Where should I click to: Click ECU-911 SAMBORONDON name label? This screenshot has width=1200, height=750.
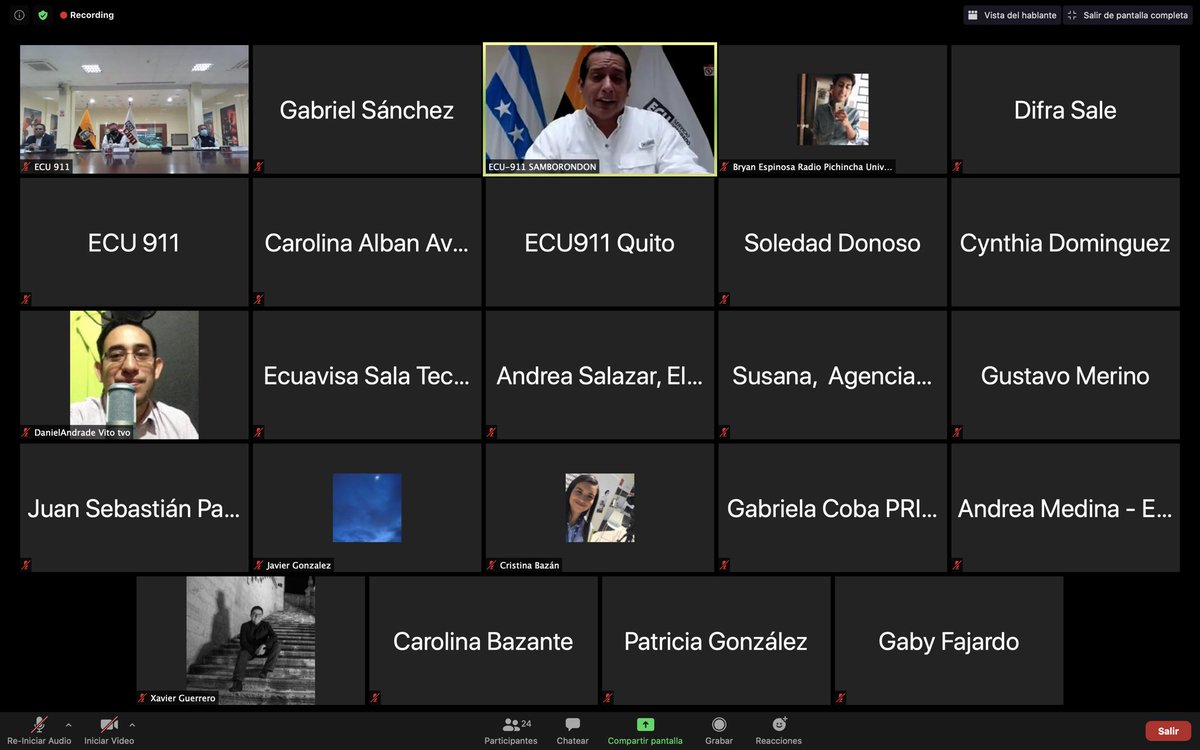(542, 167)
